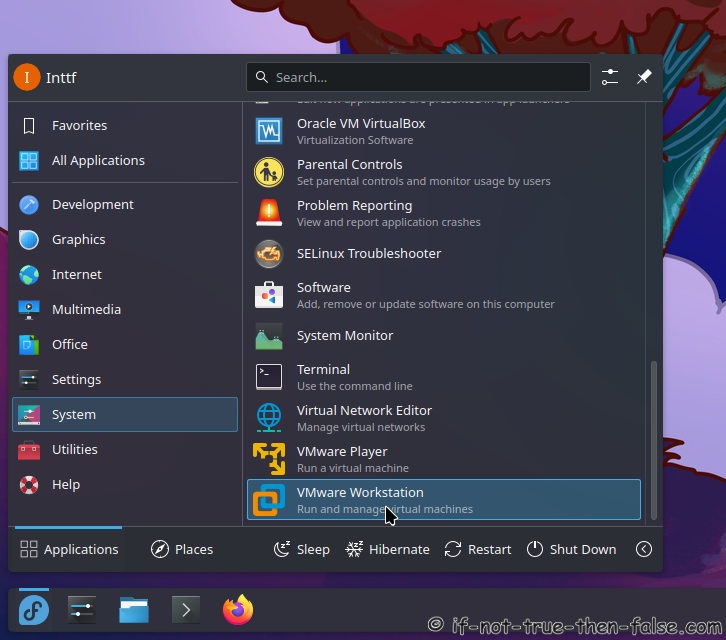This screenshot has height=640, width=726.
Task: Click 'View and report application crashes' text
Action: (x=389, y=222)
